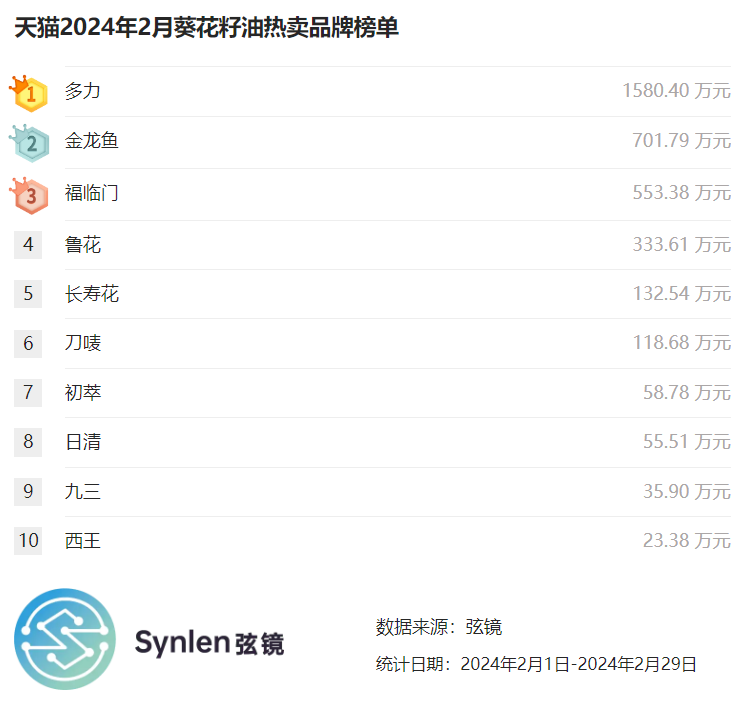Click the bronze rank 3 medal icon
The width and height of the screenshot is (747, 703).
[x=29, y=195]
